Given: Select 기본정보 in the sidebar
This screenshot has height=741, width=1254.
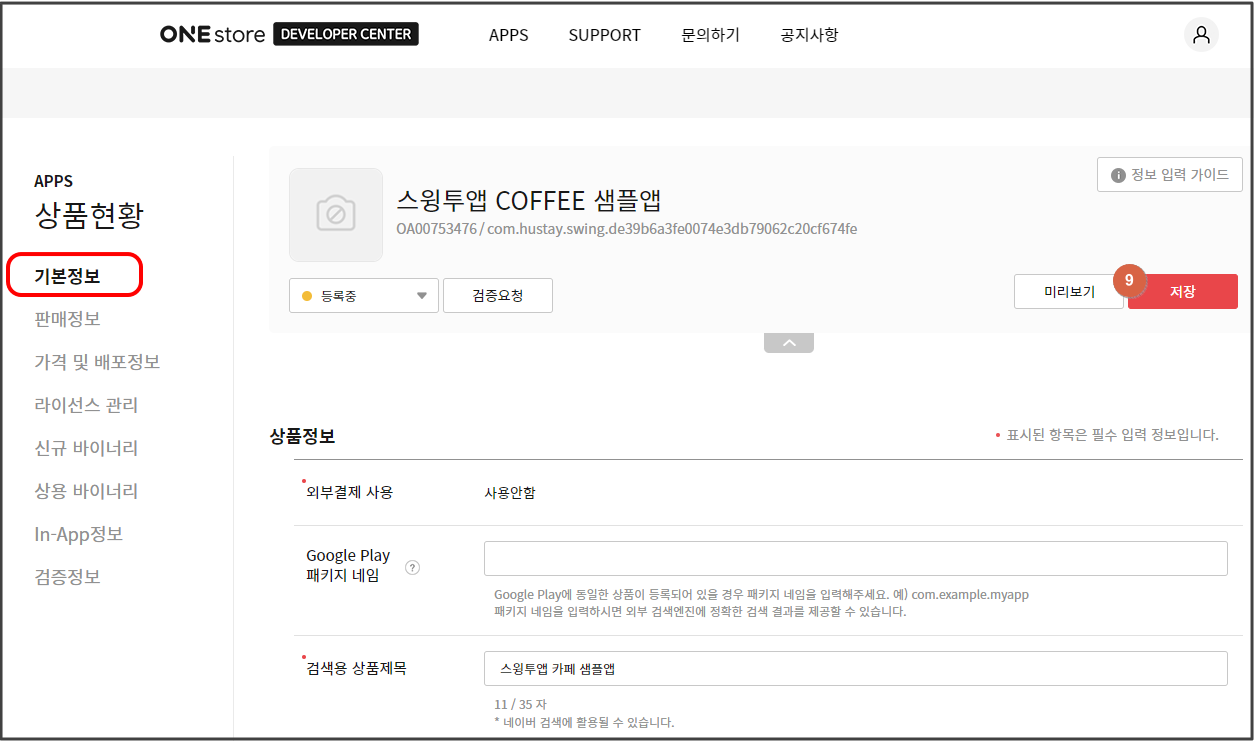Looking at the screenshot, I should point(68,276).
